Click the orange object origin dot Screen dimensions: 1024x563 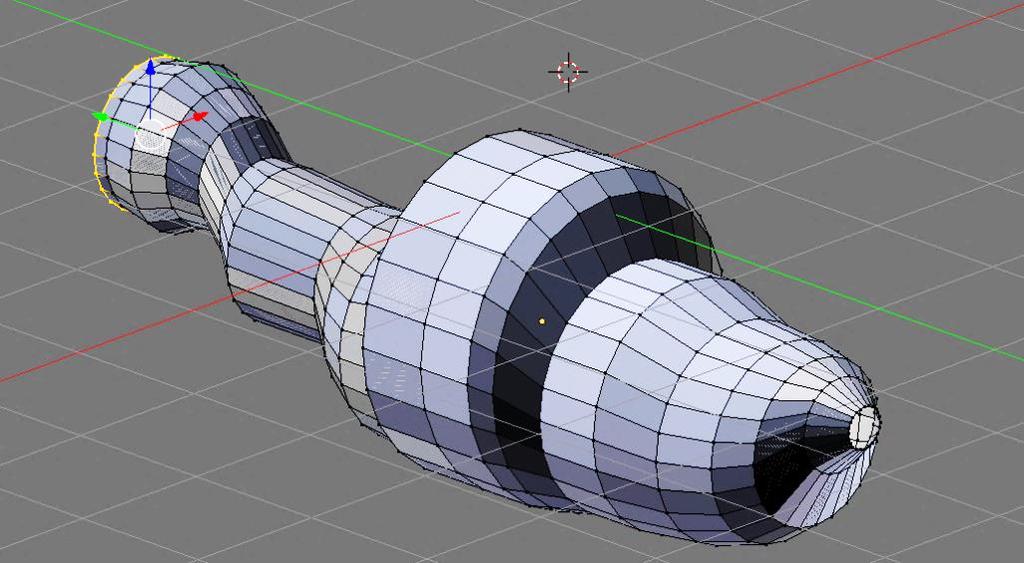541,321
